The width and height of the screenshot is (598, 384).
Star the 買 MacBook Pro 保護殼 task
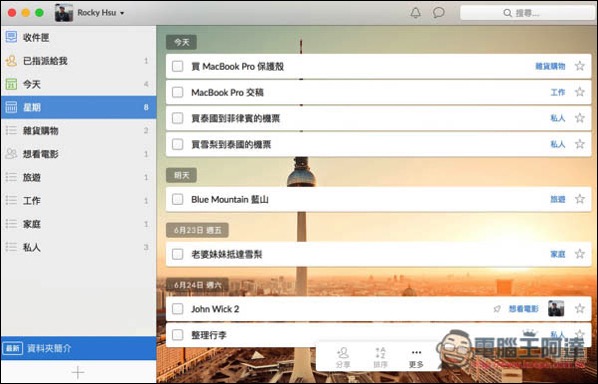pyautogui.click(x=580, y=66)
